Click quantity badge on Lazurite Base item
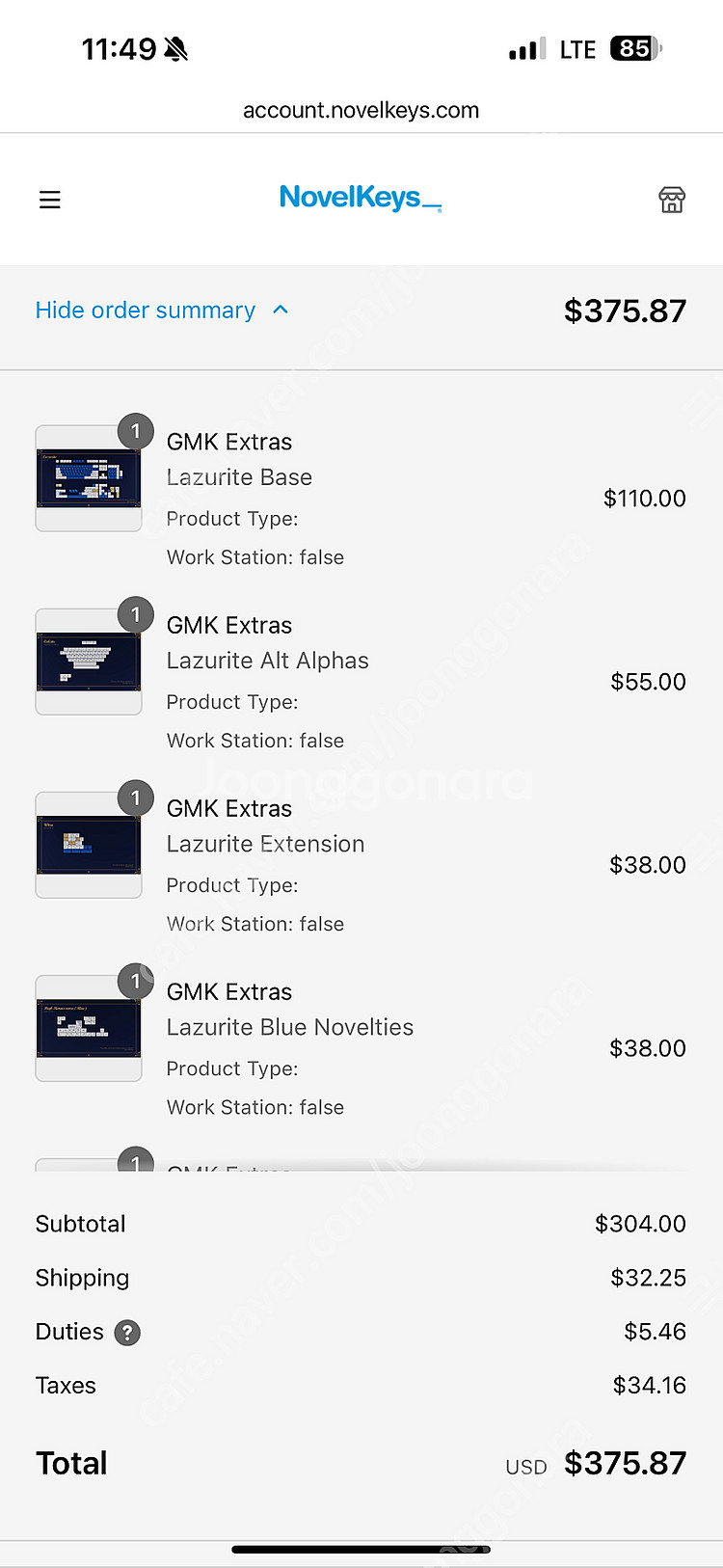 click(x=136, y=431)
